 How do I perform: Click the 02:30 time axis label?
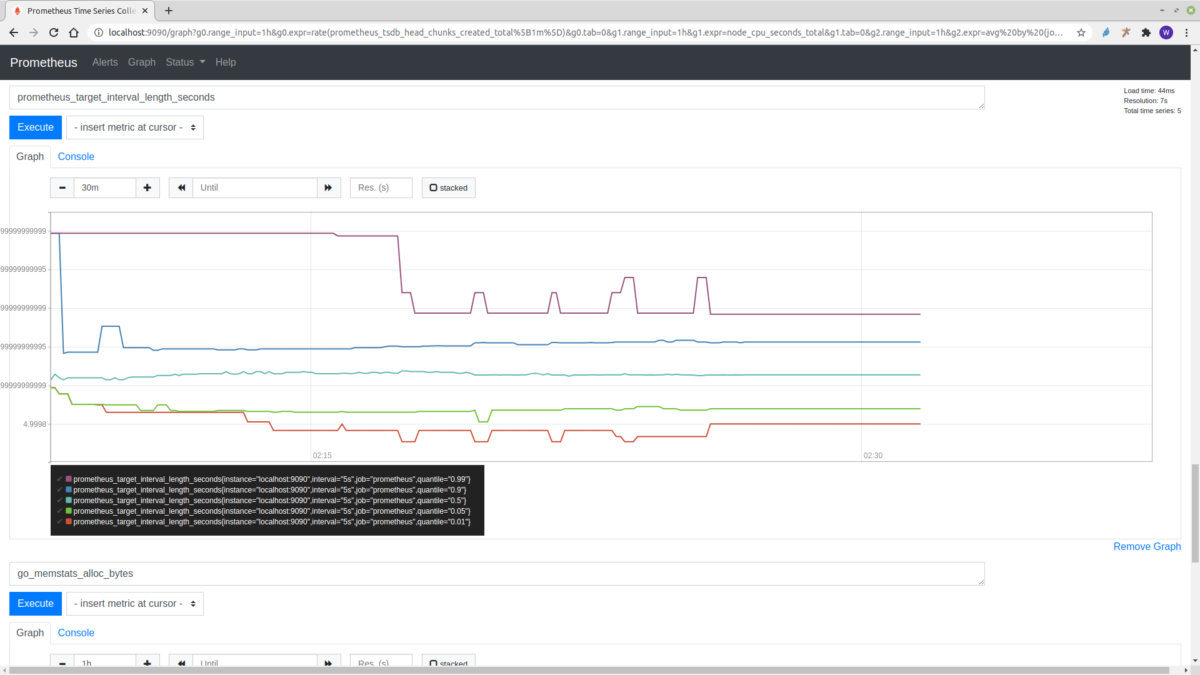873,455
